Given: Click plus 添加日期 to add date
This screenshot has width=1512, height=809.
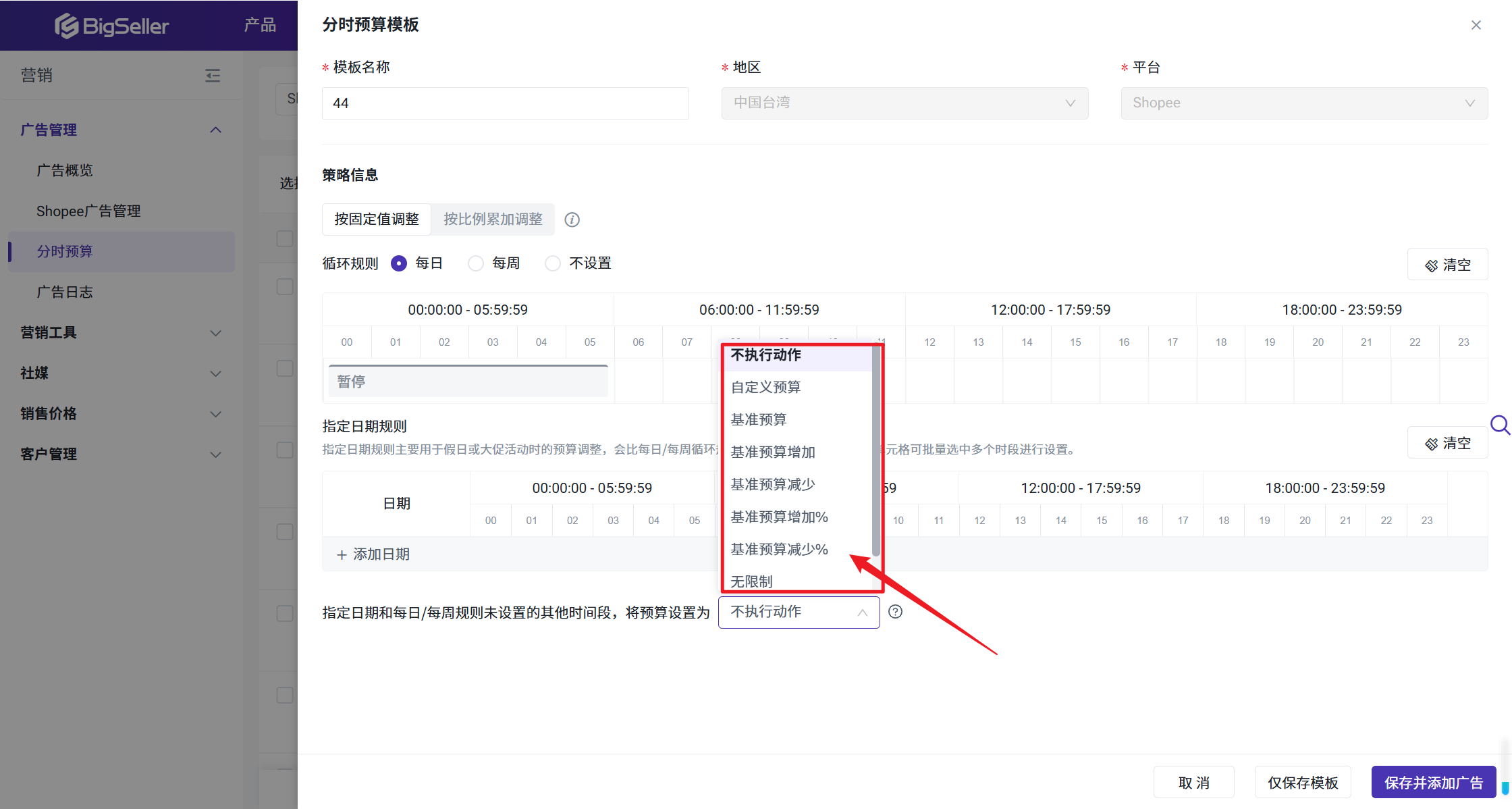Looking at the screenshot, I should click(373, 554).
